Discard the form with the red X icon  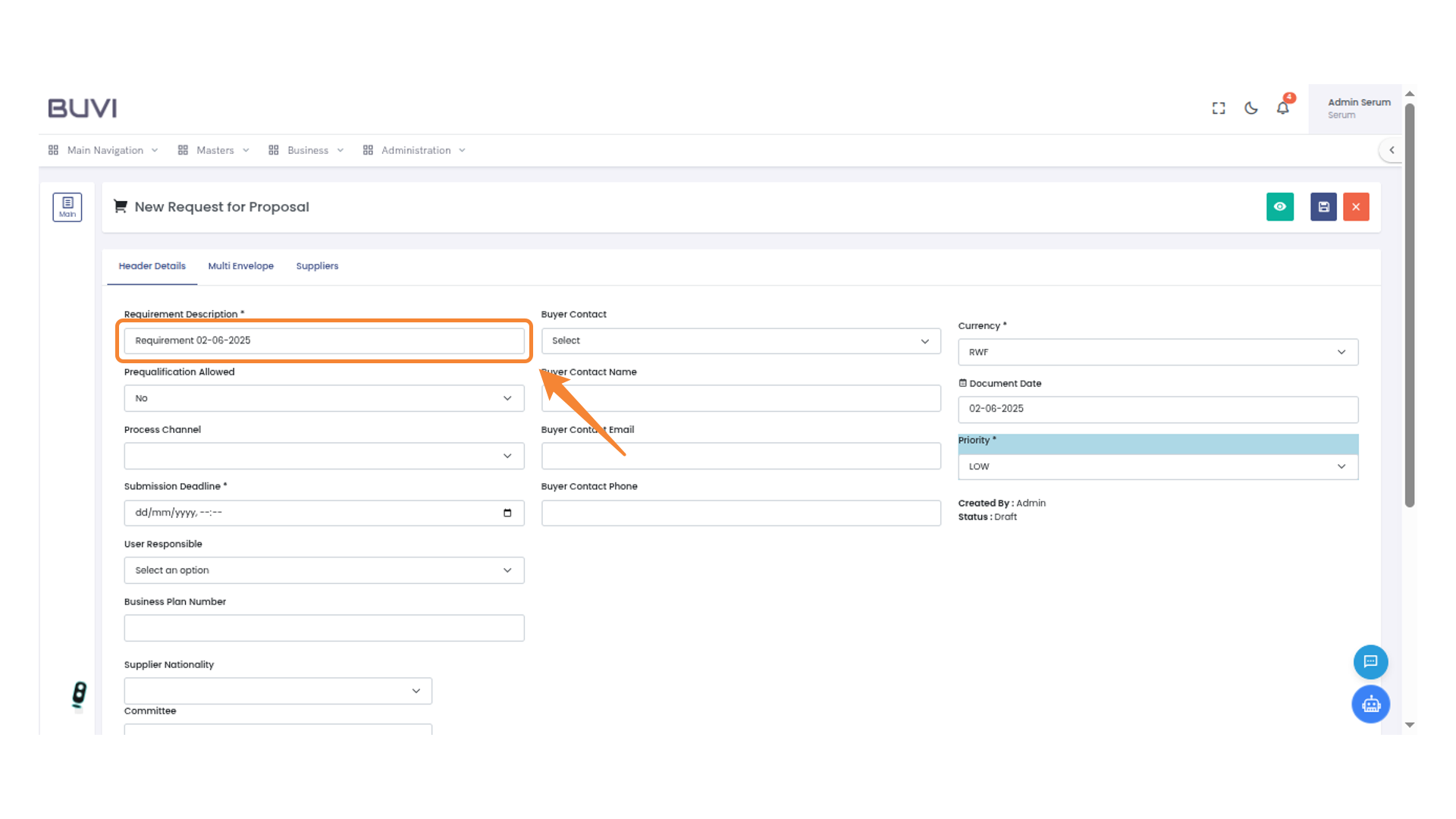(1356, 206)
